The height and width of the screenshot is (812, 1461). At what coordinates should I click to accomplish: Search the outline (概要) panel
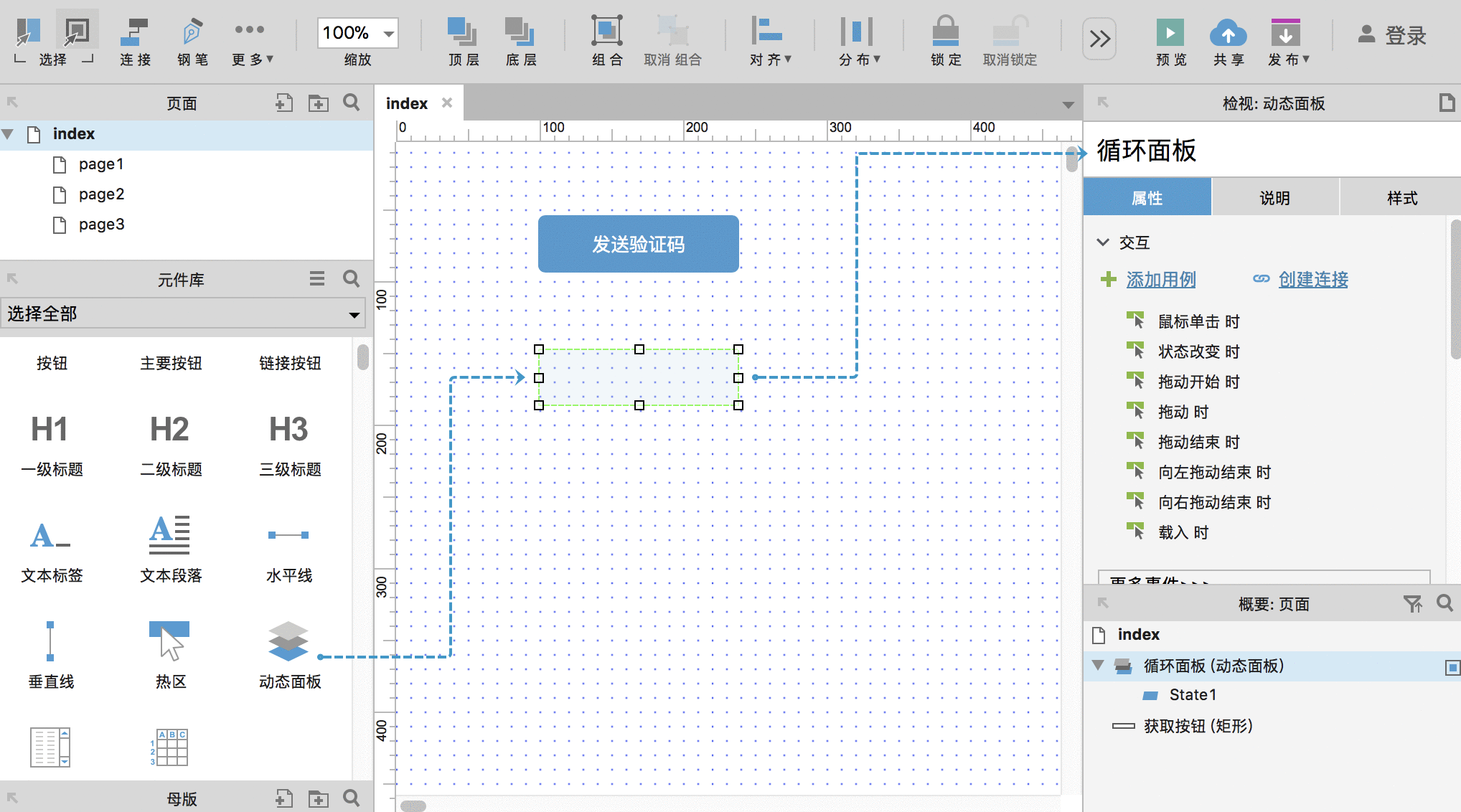1445,603
